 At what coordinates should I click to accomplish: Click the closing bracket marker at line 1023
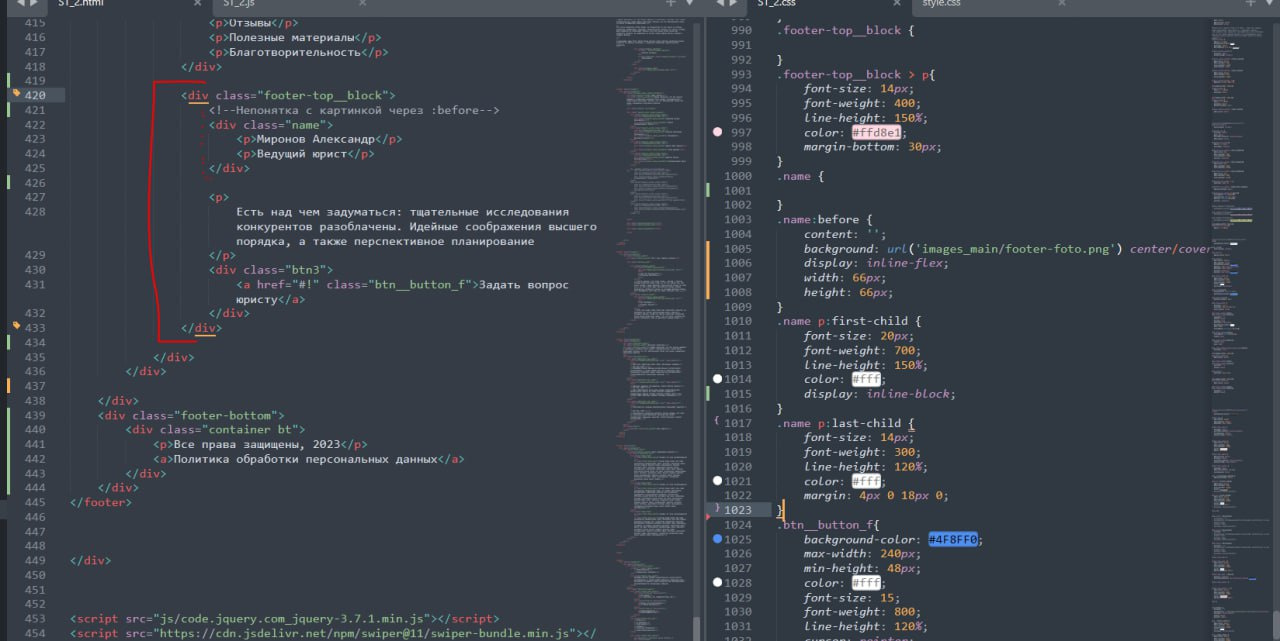click(x=716, y=509)
